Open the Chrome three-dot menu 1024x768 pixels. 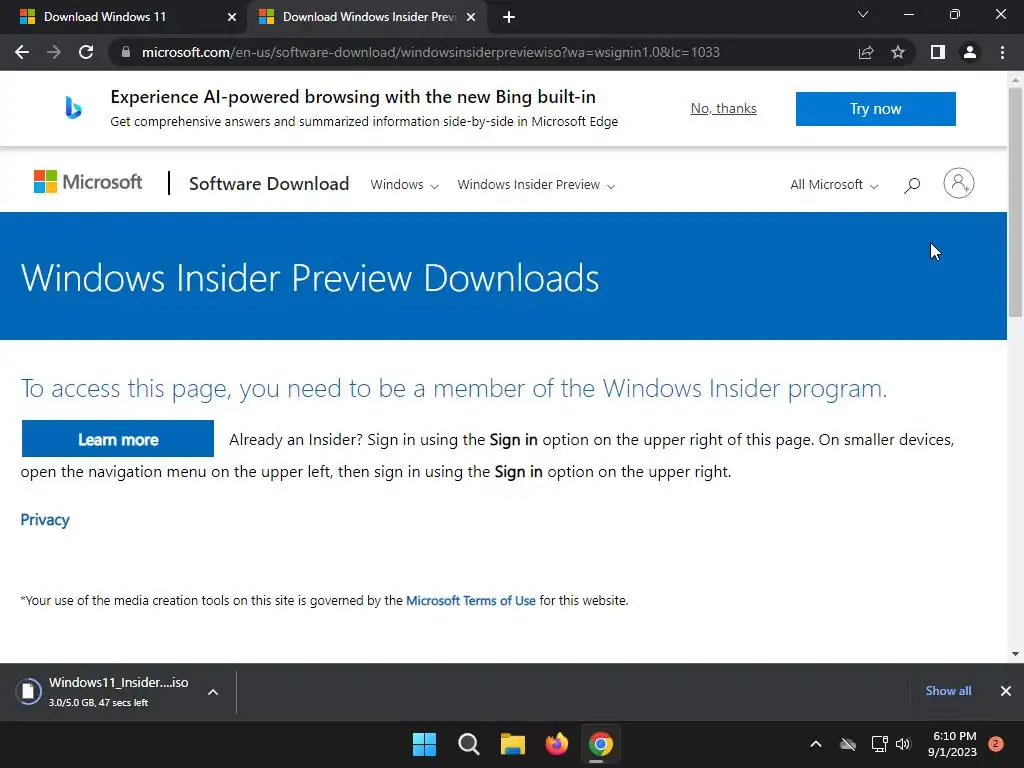1002,52
